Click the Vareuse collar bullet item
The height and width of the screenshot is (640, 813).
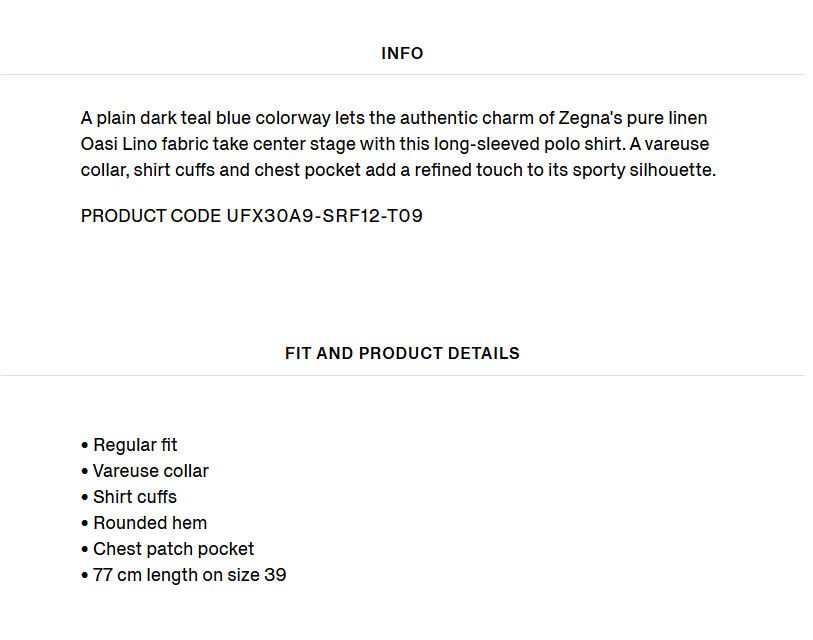tap(145, 471)
